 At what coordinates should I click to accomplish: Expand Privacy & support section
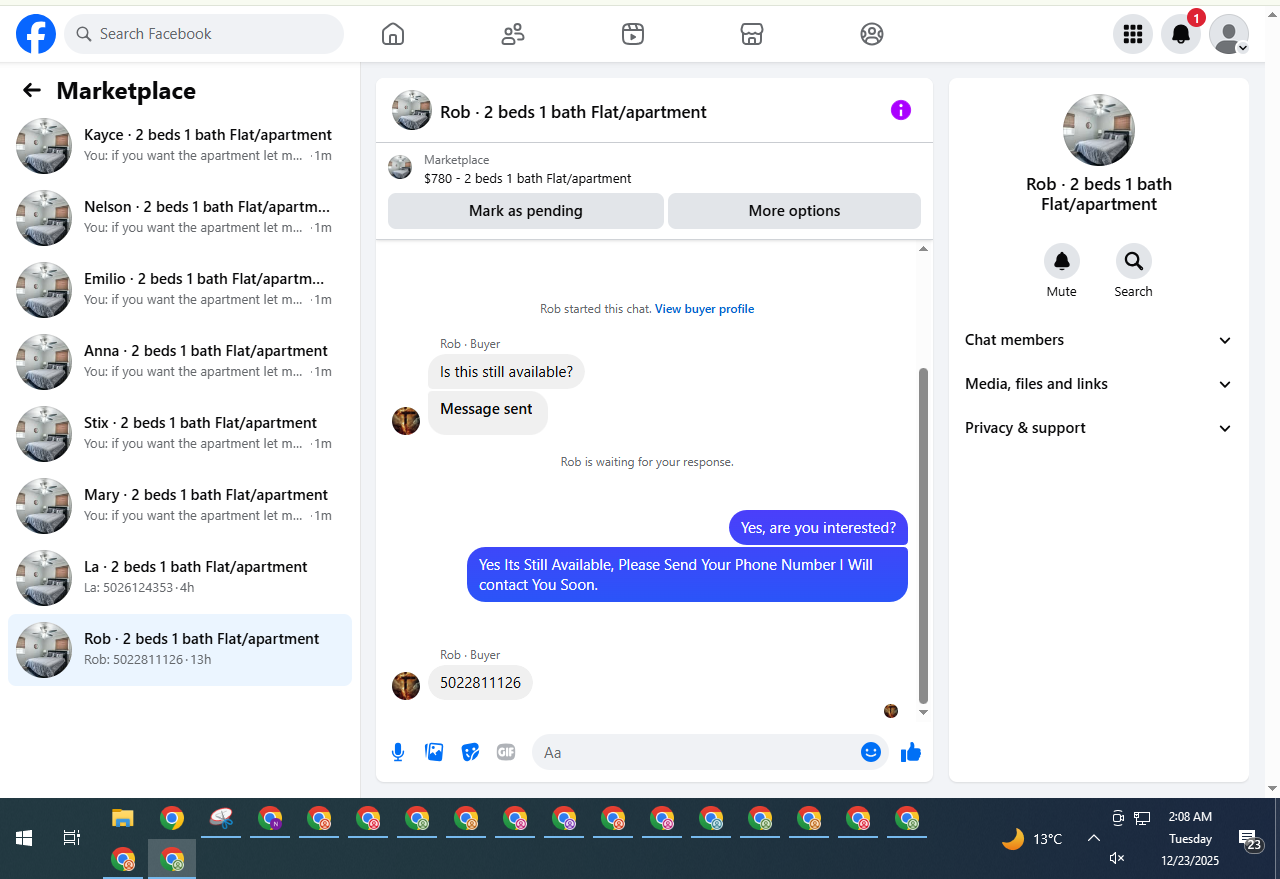coord(1099,428)
